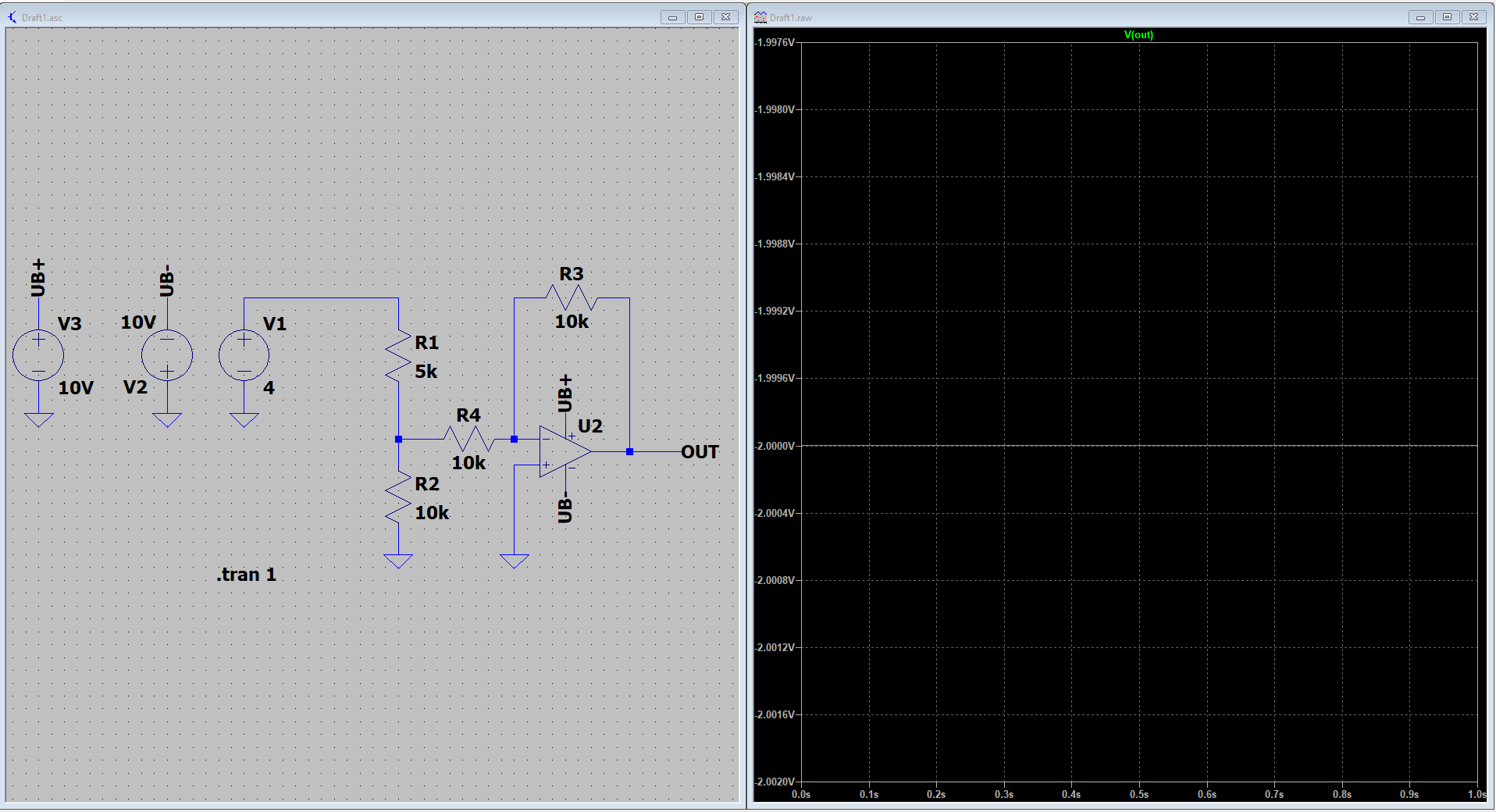
Task: Click the .tran 1 simulation directive
Action: [x=246, y=575]
